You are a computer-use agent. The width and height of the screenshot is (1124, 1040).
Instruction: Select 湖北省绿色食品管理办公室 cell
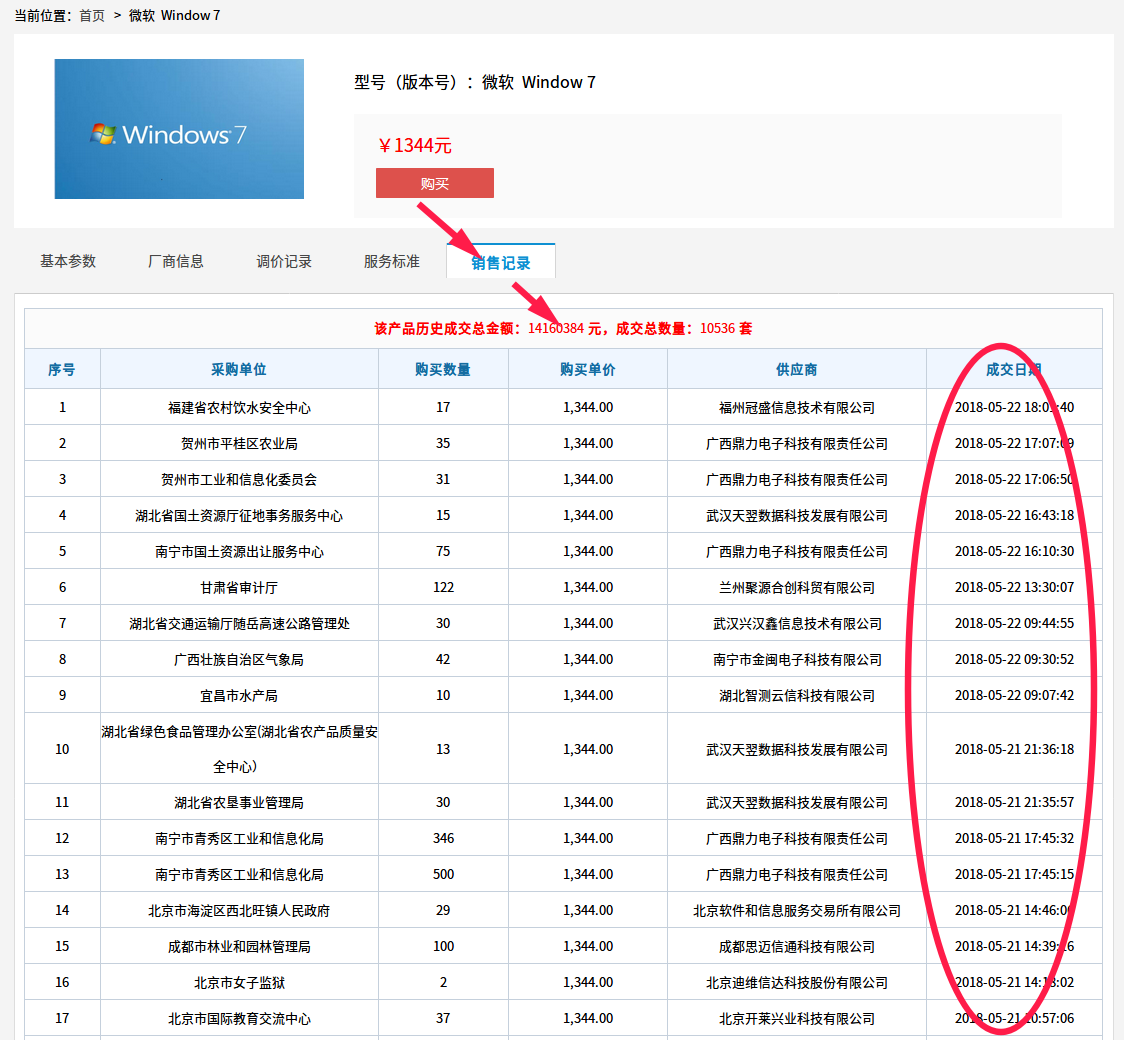(239, 749)
